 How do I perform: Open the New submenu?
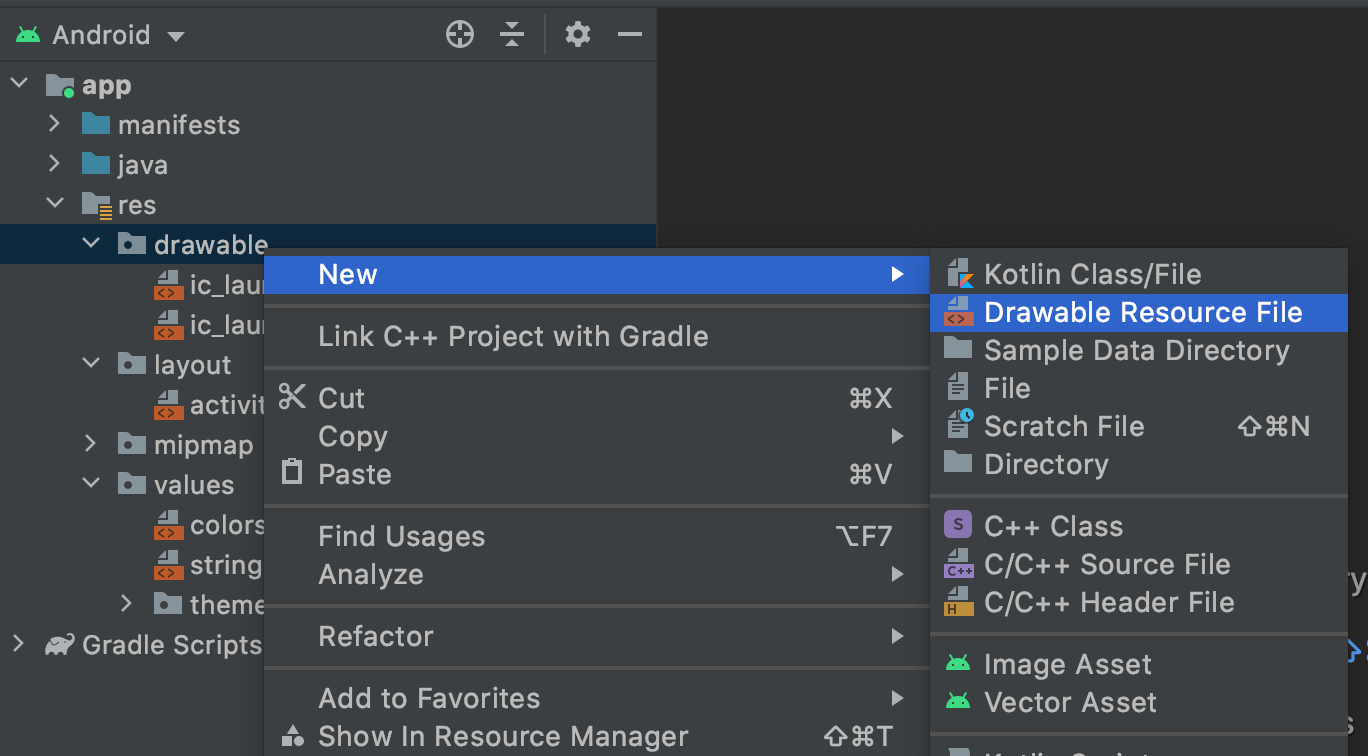(597, 274)
